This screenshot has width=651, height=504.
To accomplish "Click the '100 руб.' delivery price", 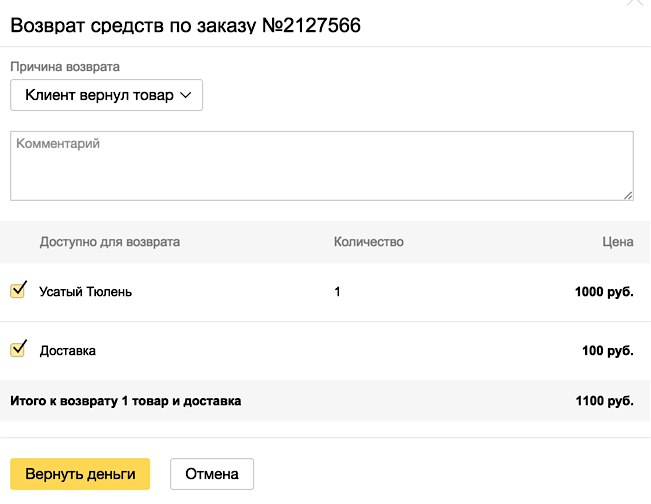I will pos(608,351).
